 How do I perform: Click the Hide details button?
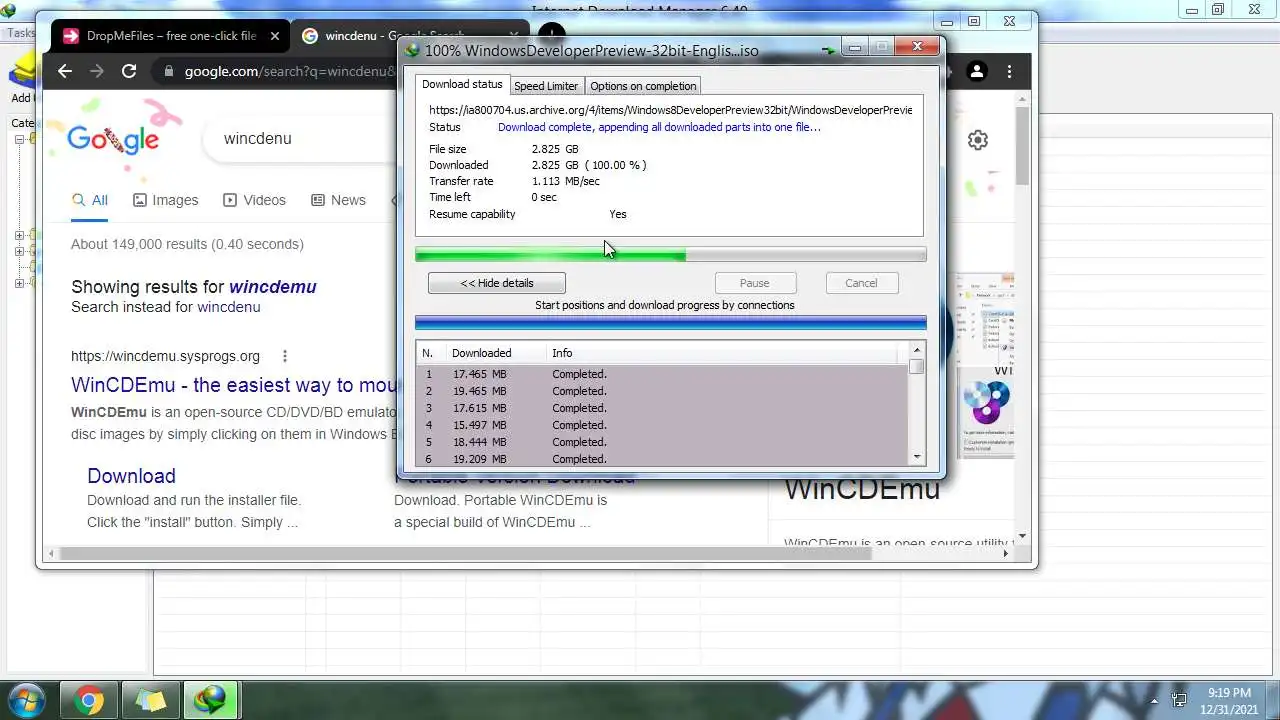[497, 283]
